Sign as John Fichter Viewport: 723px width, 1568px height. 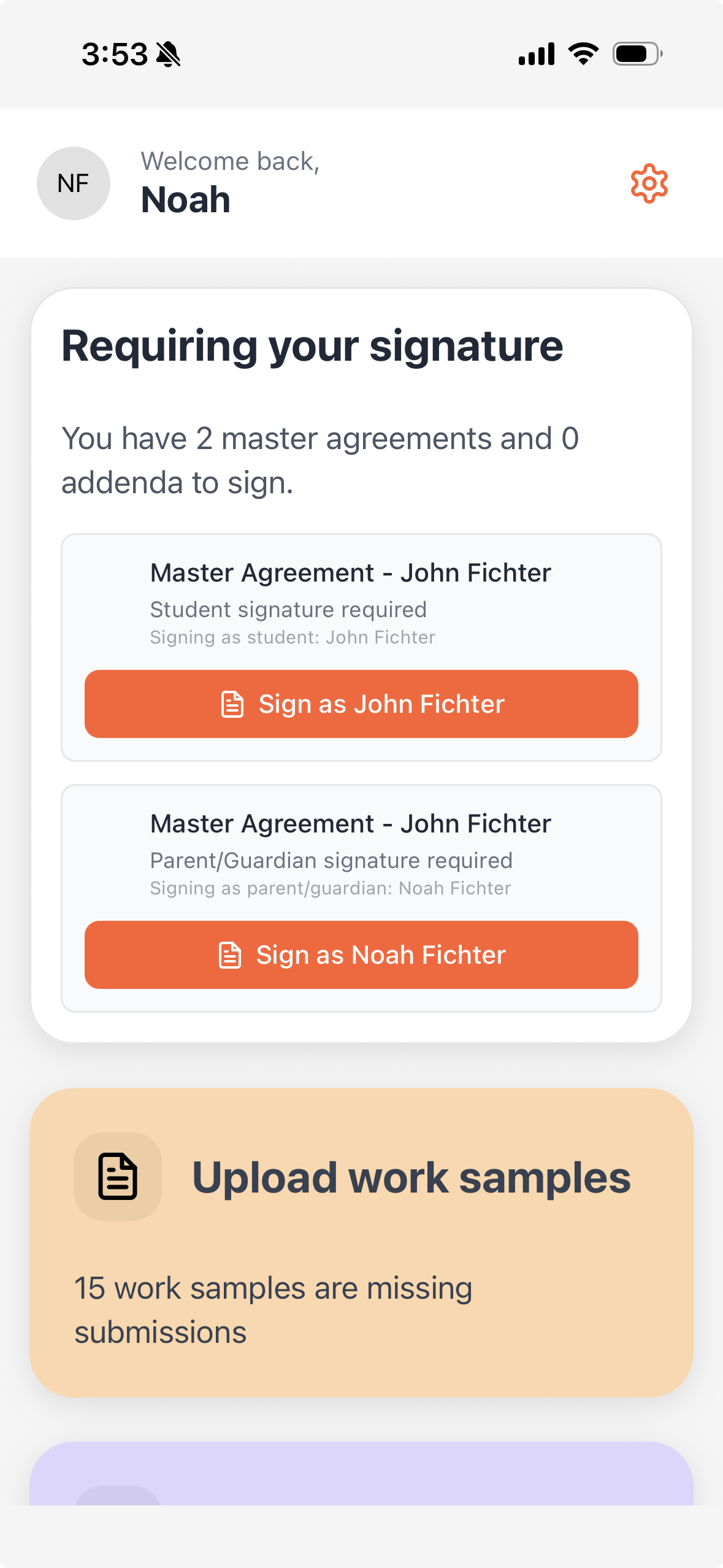[361, 704]
